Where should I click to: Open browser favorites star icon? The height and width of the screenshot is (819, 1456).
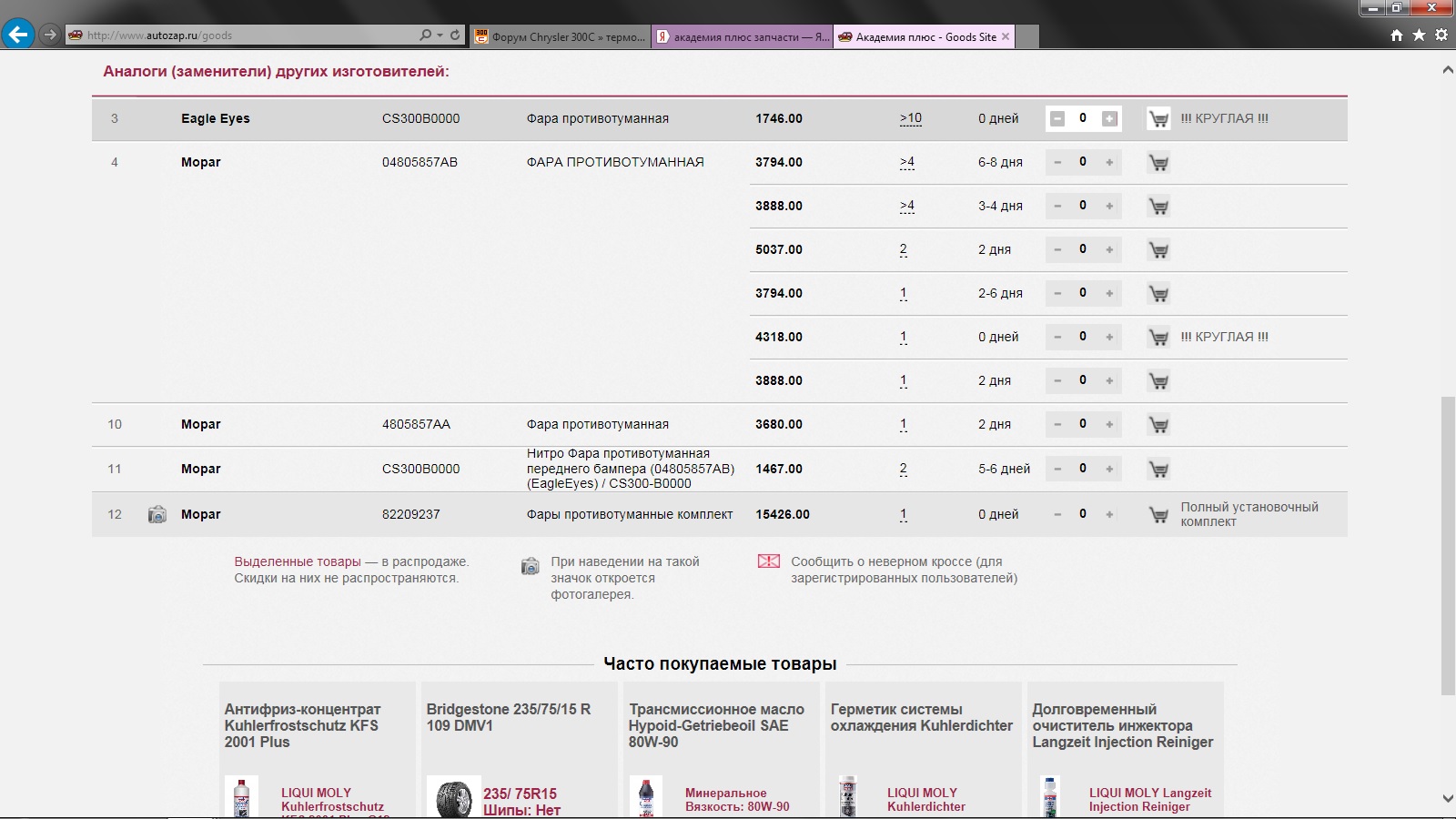click(1419, 35)
